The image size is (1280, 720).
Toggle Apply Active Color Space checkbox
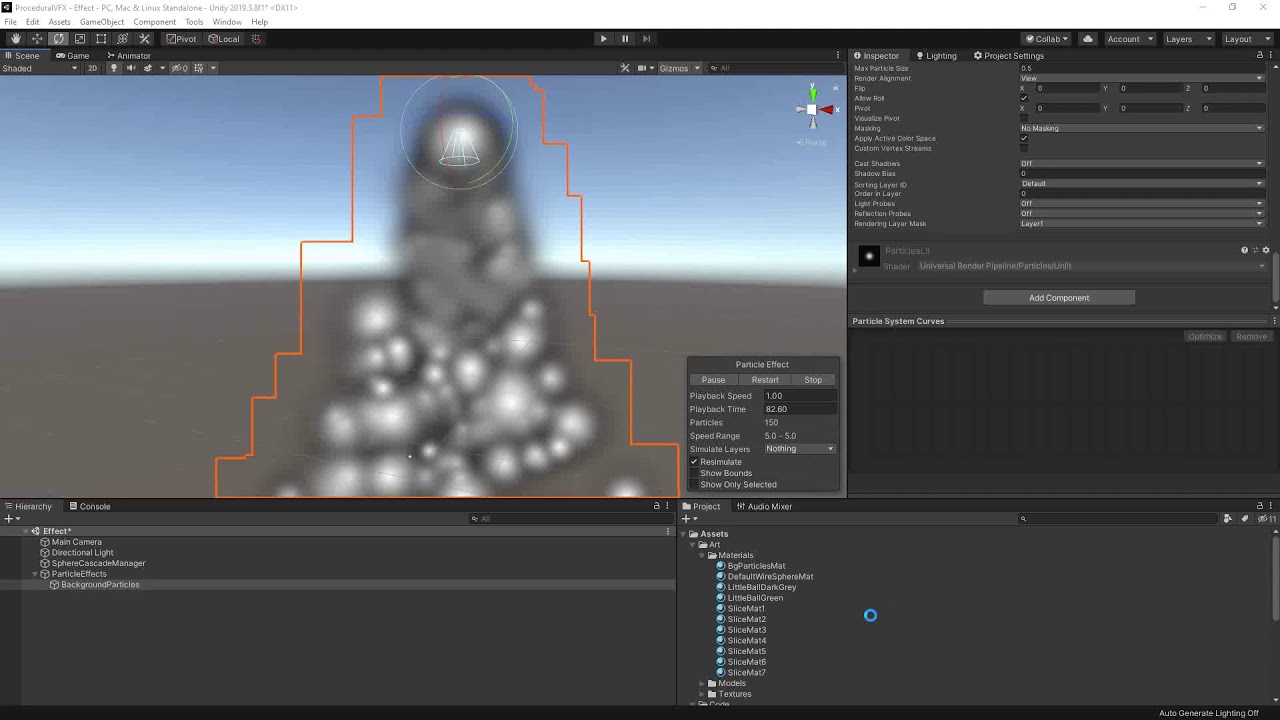point(1024,138)
